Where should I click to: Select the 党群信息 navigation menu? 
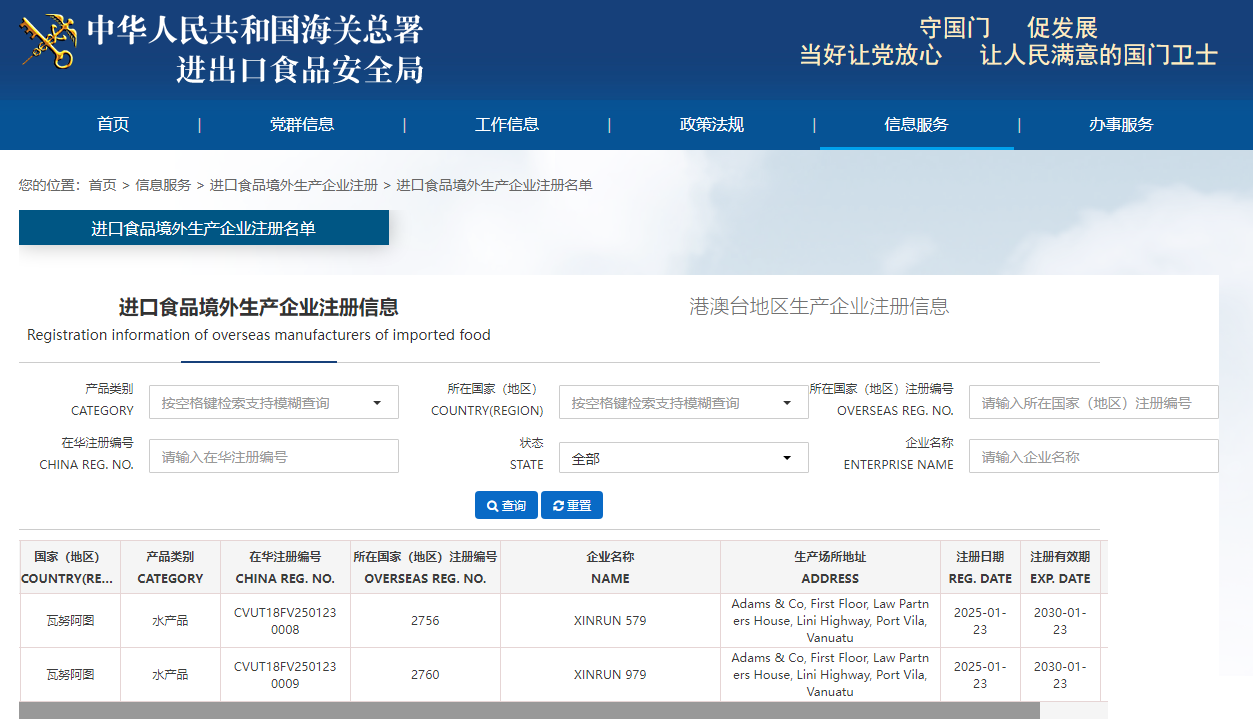tap(302, 125)
